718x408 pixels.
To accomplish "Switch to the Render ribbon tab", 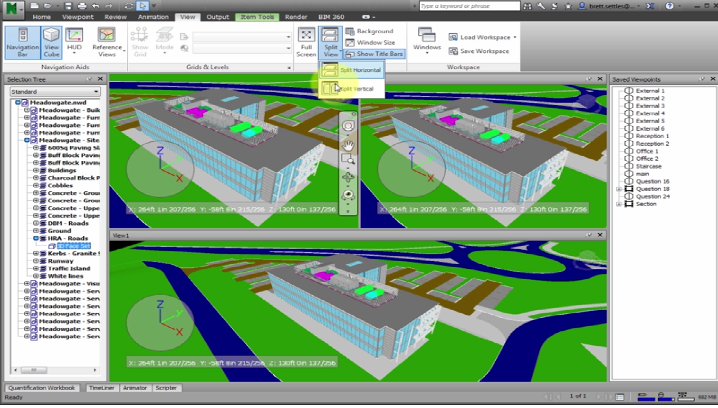I will [296, 17].
